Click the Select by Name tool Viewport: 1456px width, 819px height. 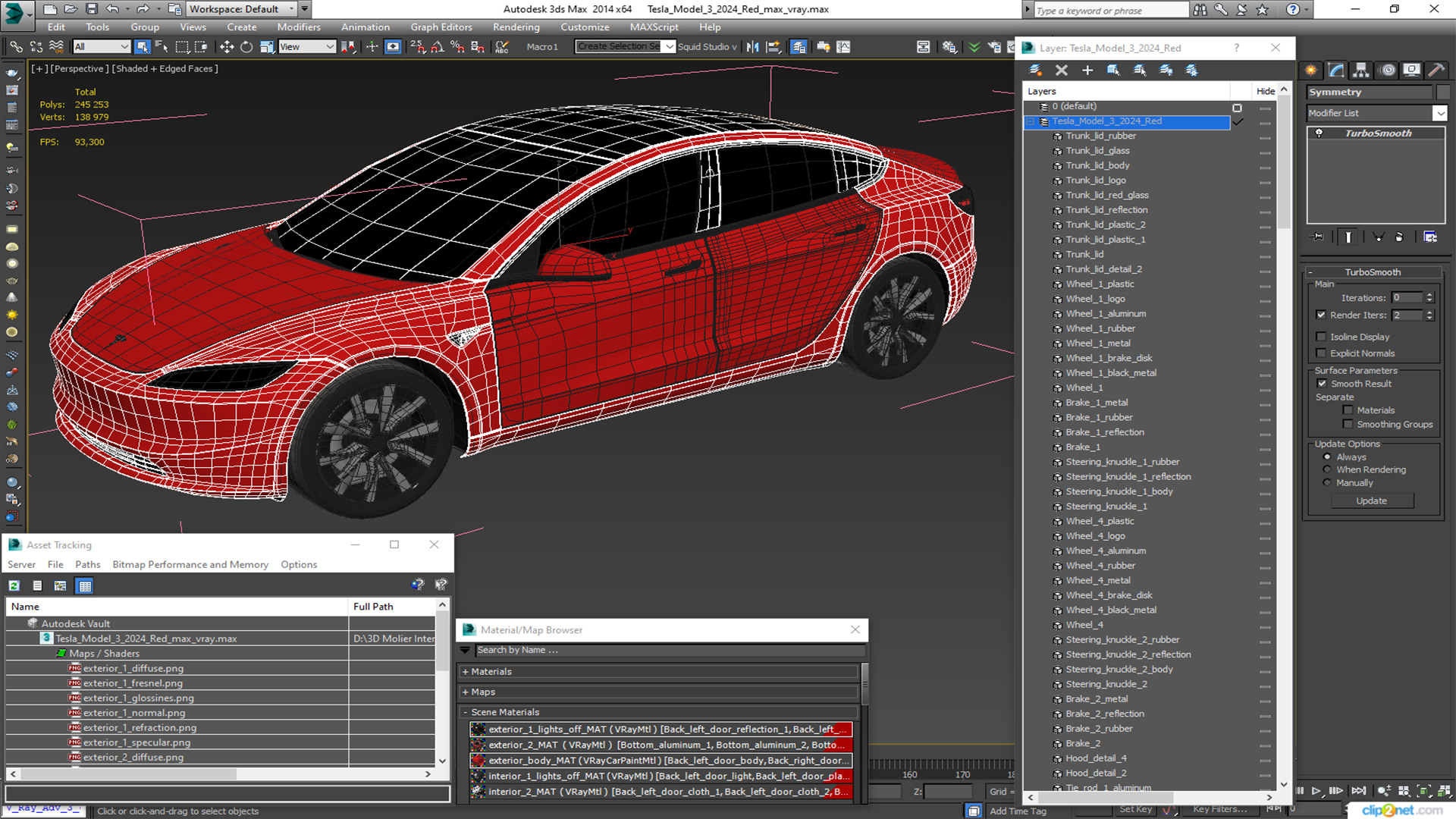tap(162, 47)
